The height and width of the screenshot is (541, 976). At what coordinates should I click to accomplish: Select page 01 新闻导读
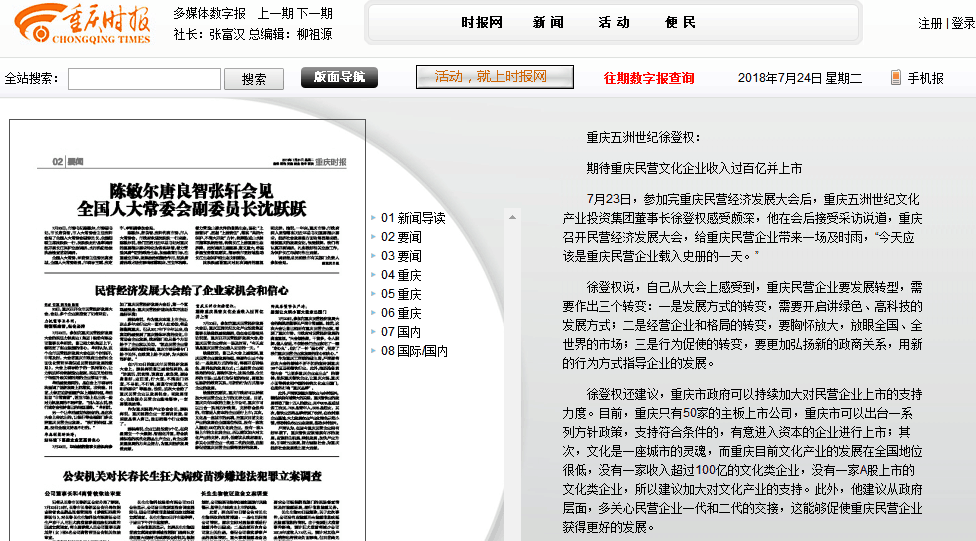(x=413, y=218)
